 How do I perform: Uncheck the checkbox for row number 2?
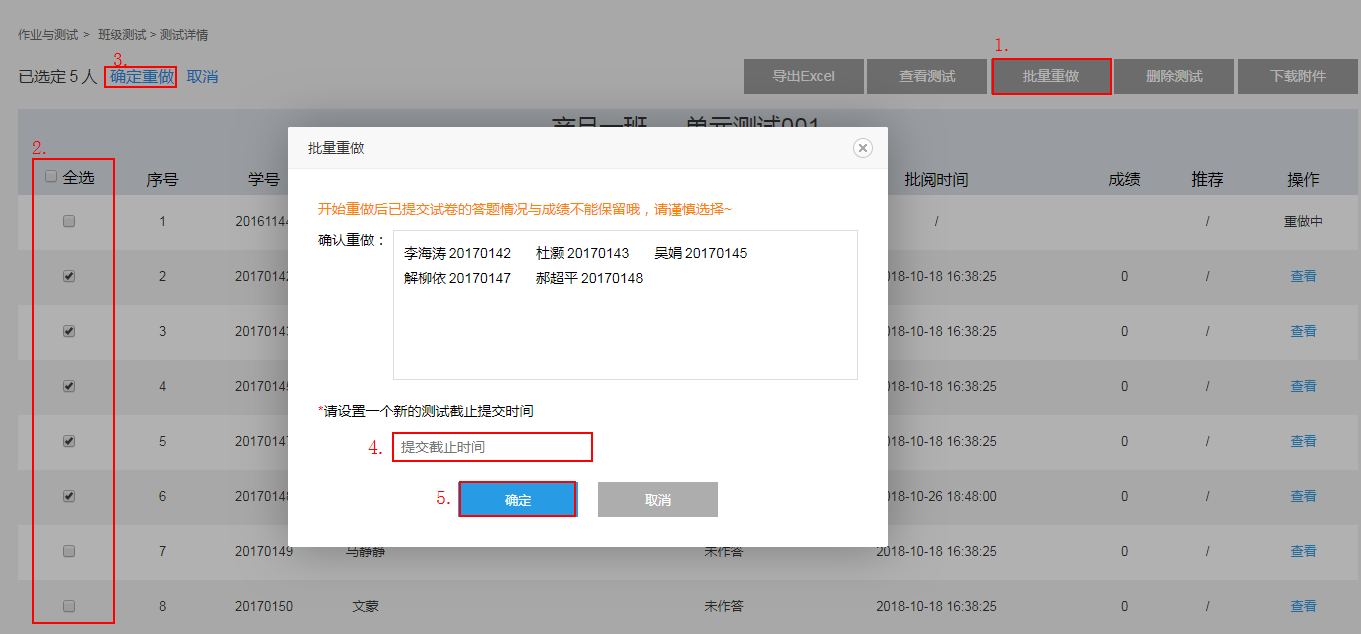[x=69, y=277]
